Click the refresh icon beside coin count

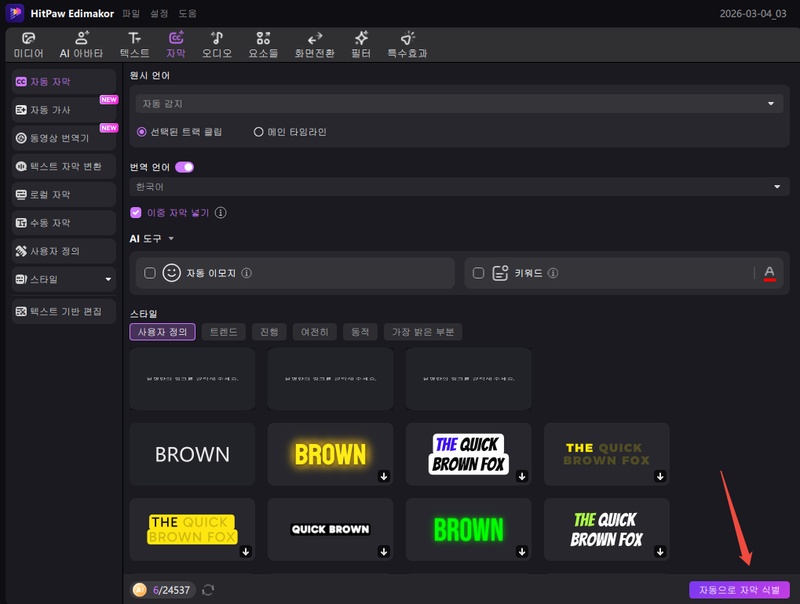208,590
